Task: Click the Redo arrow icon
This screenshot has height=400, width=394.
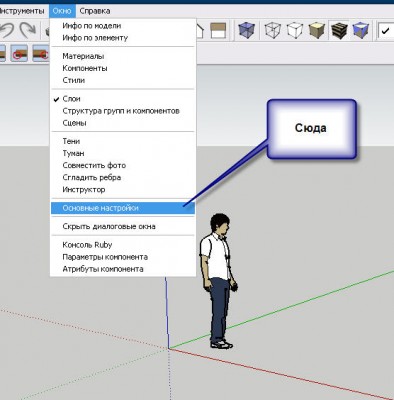Action: coord(27,30)
